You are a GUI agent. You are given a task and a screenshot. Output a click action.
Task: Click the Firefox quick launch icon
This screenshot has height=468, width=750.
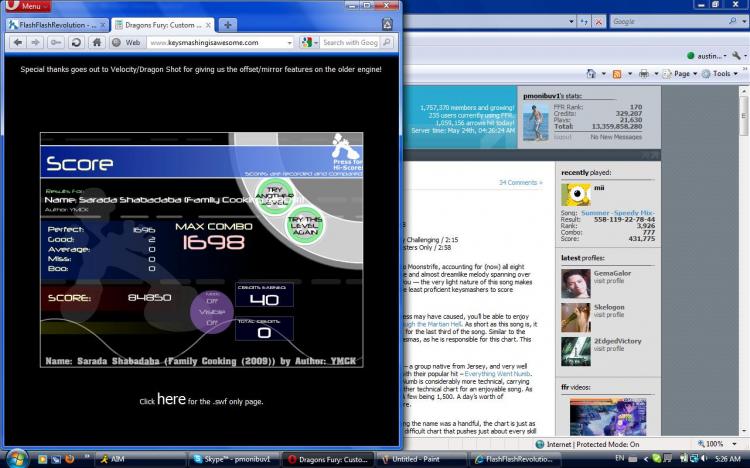click(69, 459)
